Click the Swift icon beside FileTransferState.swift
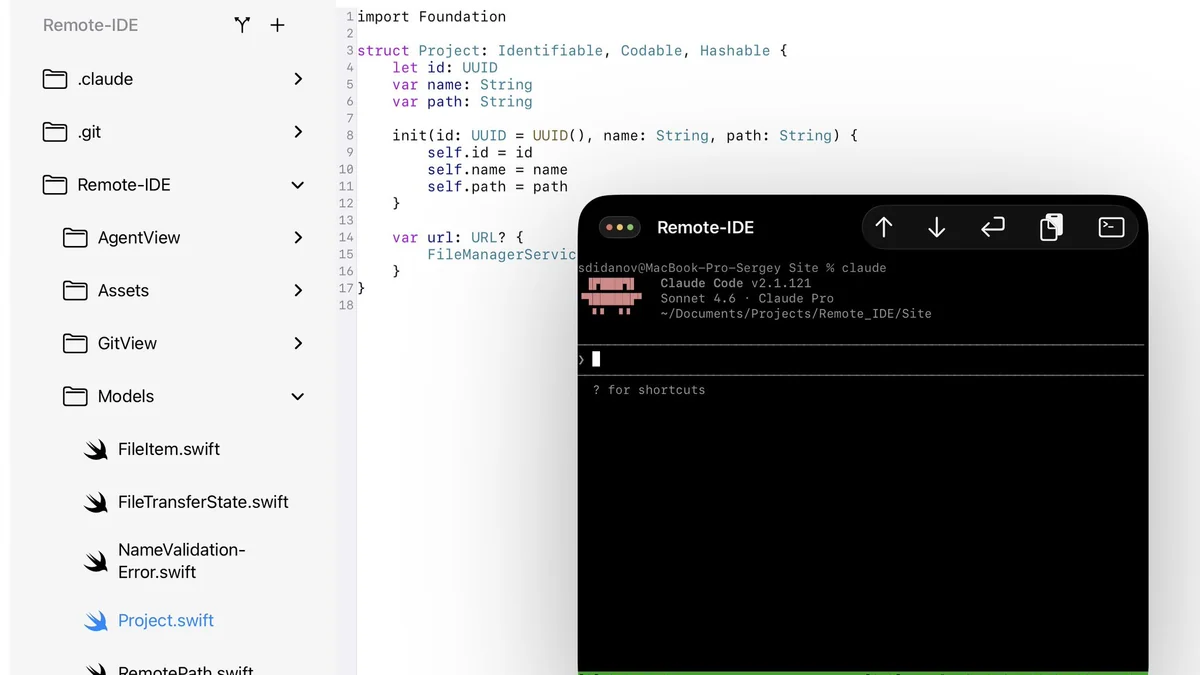This screenshot has width=1200, height=675. click(95, 503)
